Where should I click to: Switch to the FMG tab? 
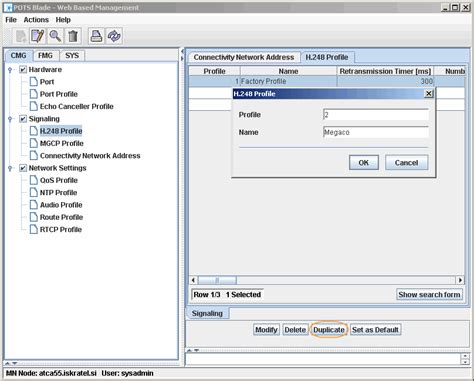45,56
